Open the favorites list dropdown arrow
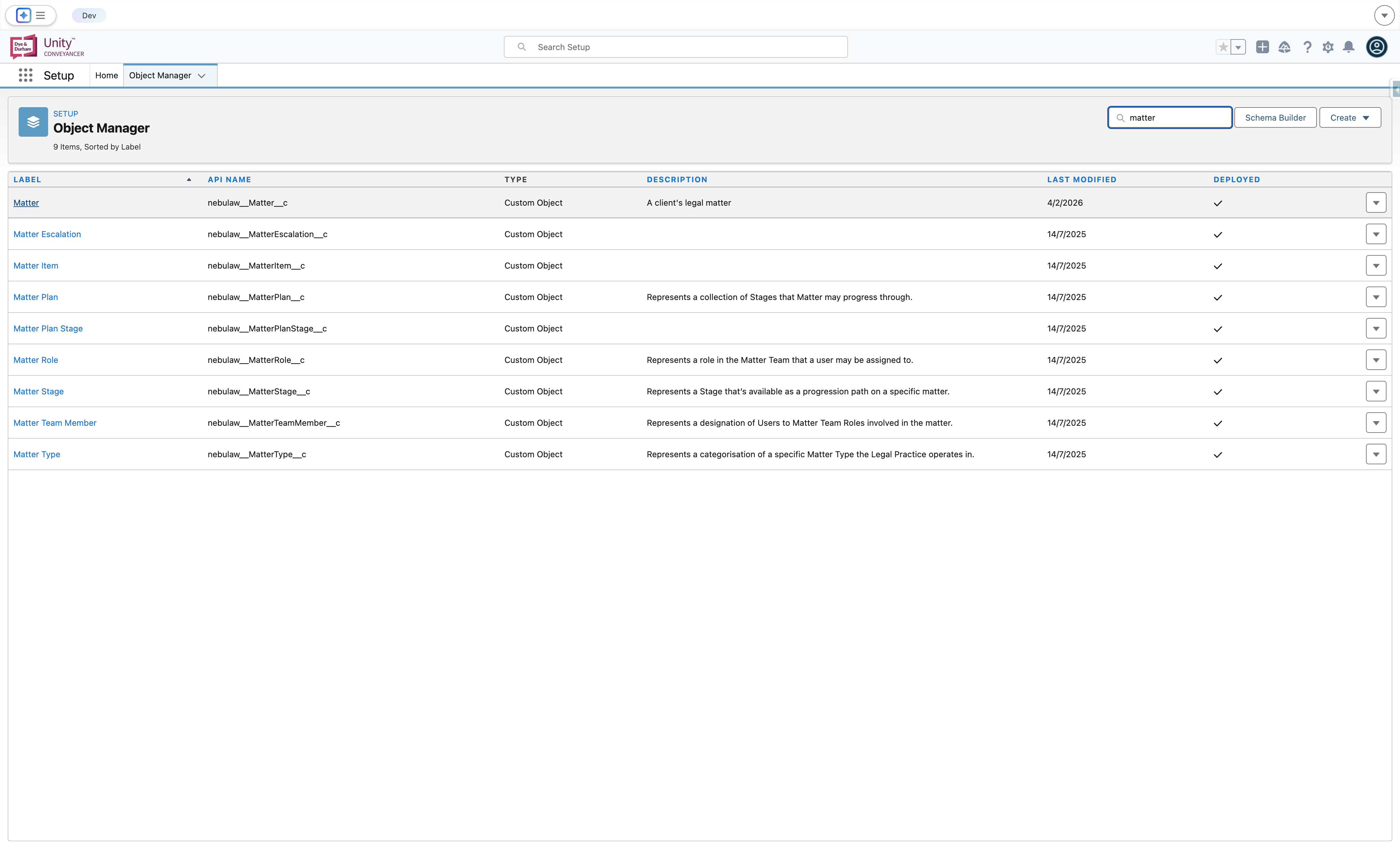This screenshot has width=1400, height=849. pos(1238,47)
